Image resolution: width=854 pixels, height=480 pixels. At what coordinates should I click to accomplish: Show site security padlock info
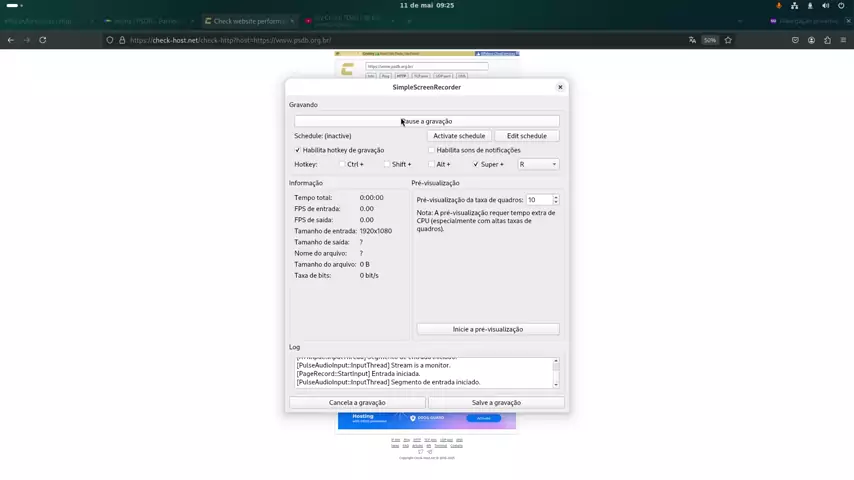(x=122, y=40)
